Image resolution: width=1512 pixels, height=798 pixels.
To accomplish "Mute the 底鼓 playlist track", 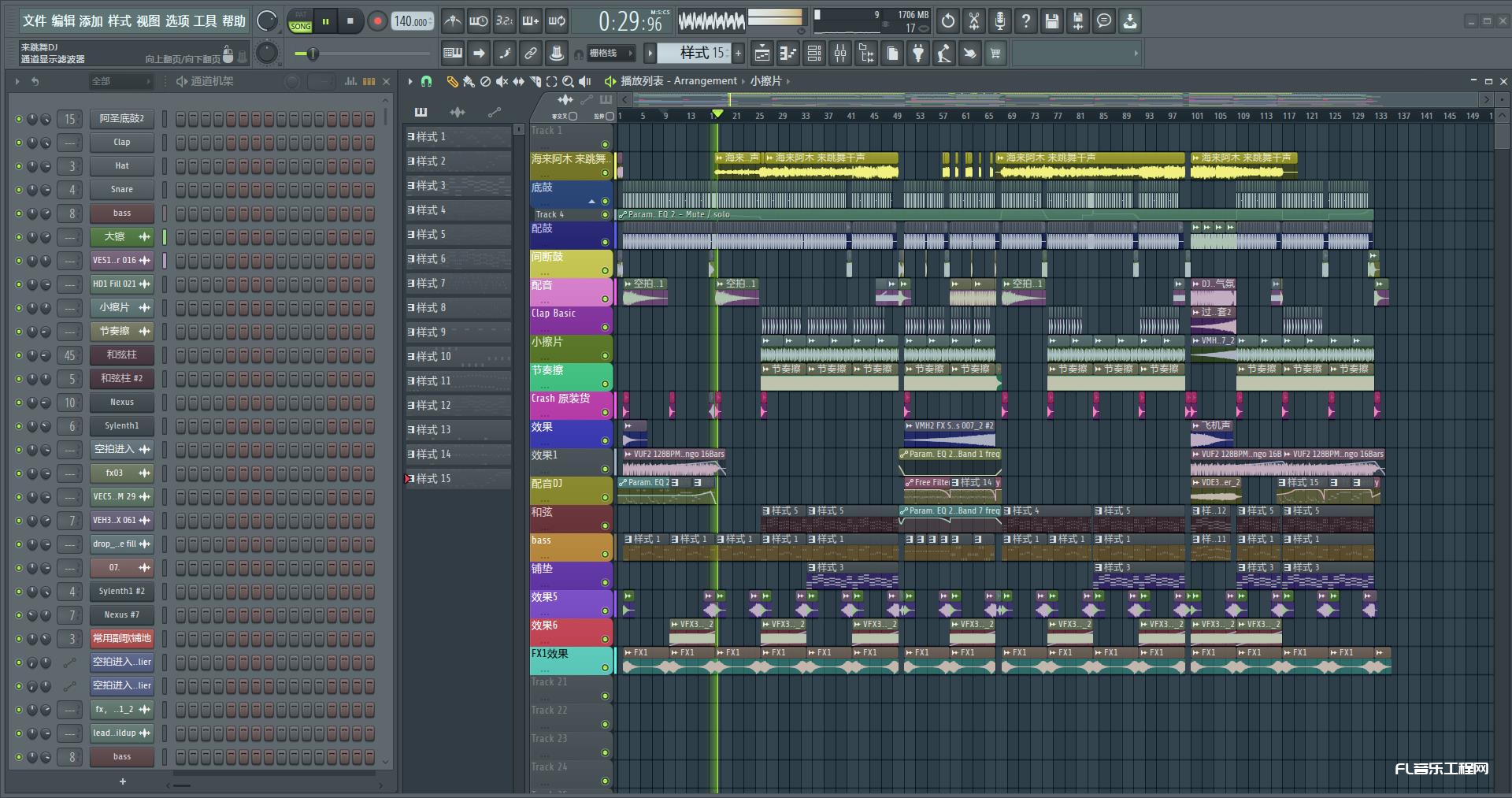I will point(605,202).
